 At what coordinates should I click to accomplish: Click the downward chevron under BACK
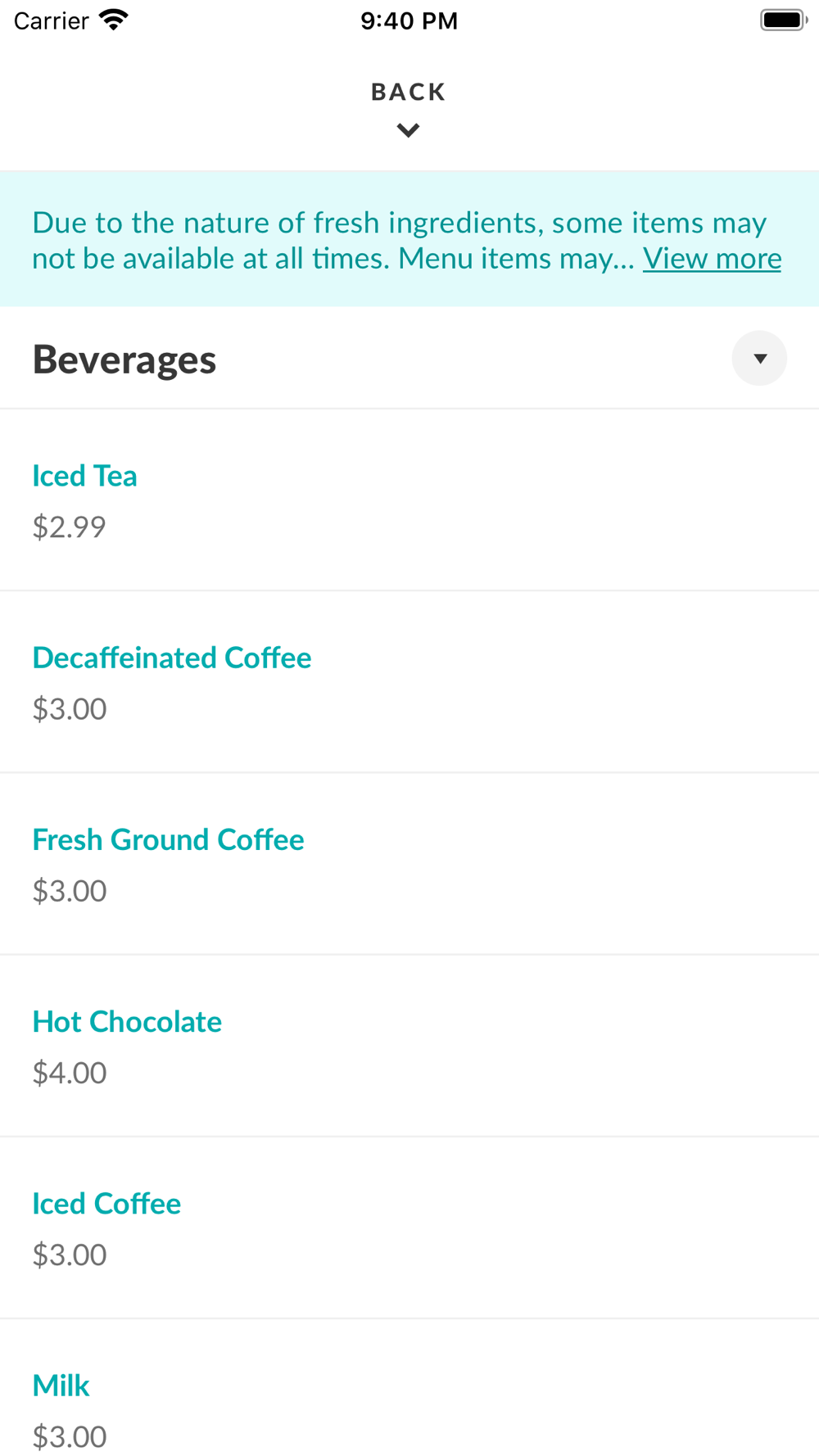coord(408,130)
